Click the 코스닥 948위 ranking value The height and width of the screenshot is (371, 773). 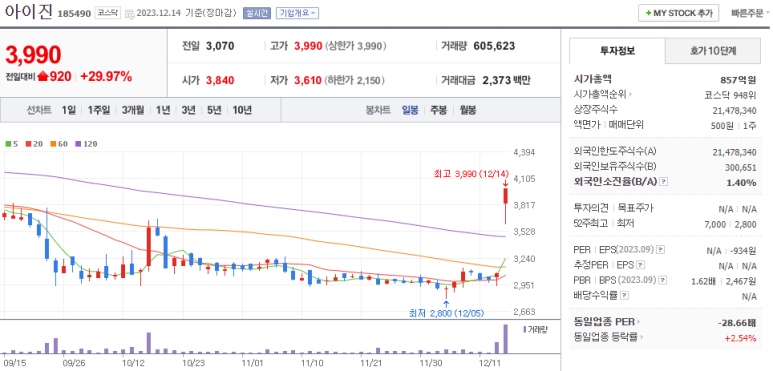click(730, 95)
